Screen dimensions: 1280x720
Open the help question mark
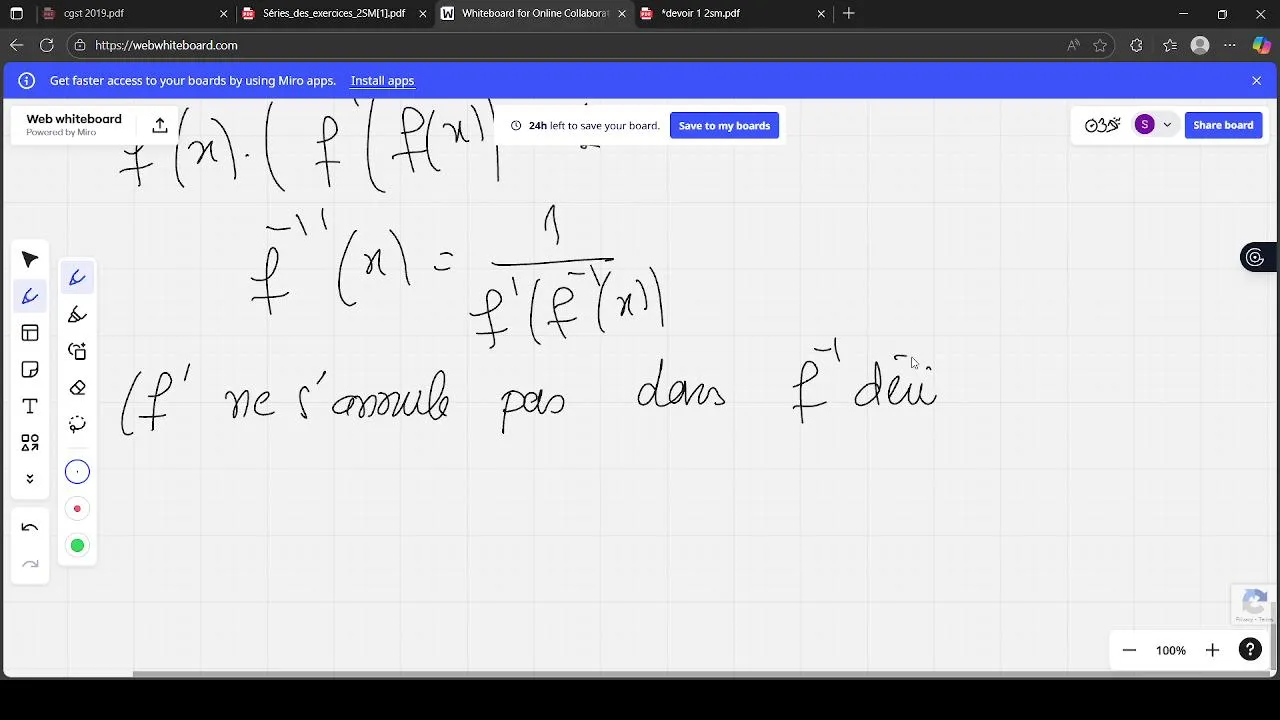[1250, 650]
